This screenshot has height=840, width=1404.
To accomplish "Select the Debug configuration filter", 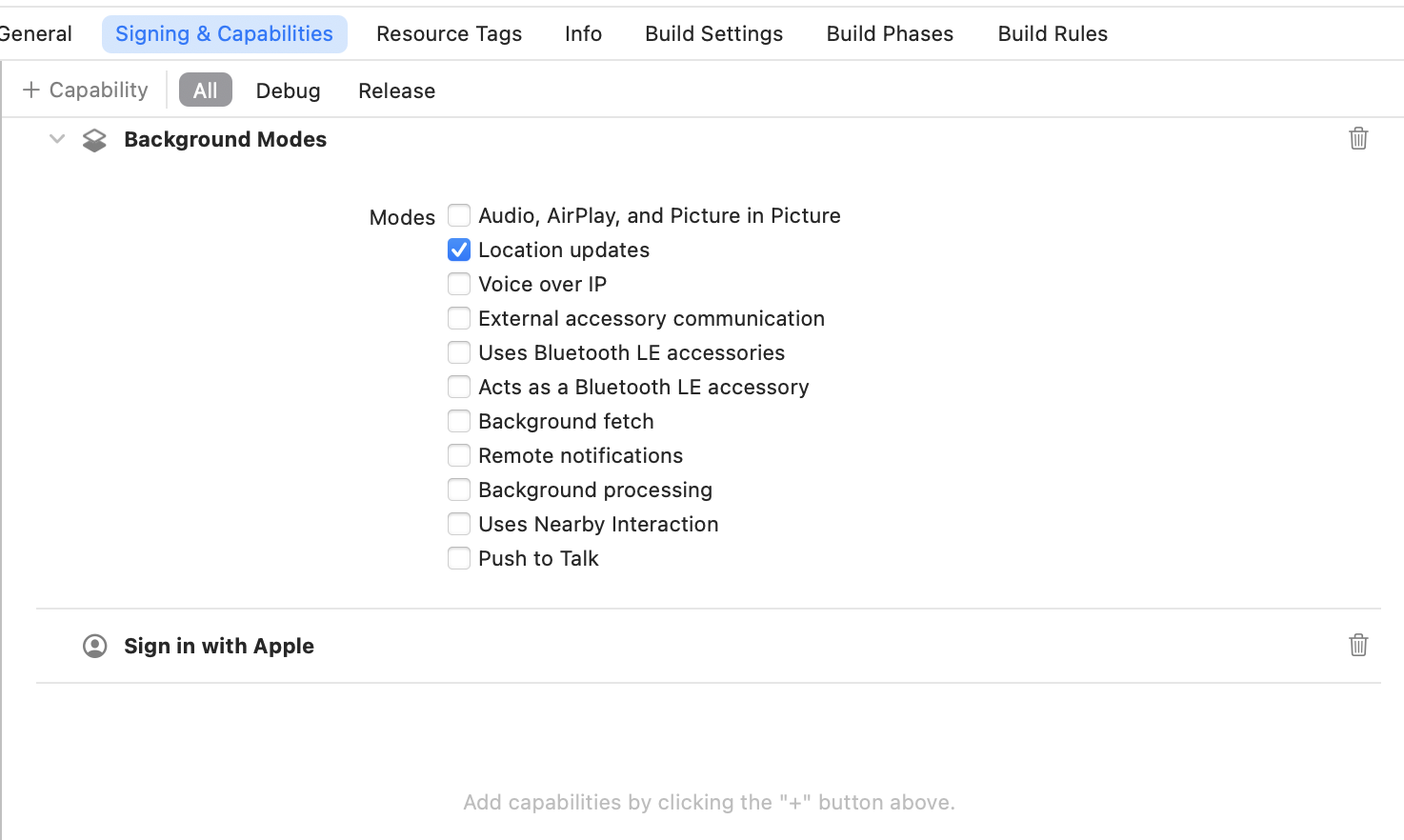I will 288,90.
